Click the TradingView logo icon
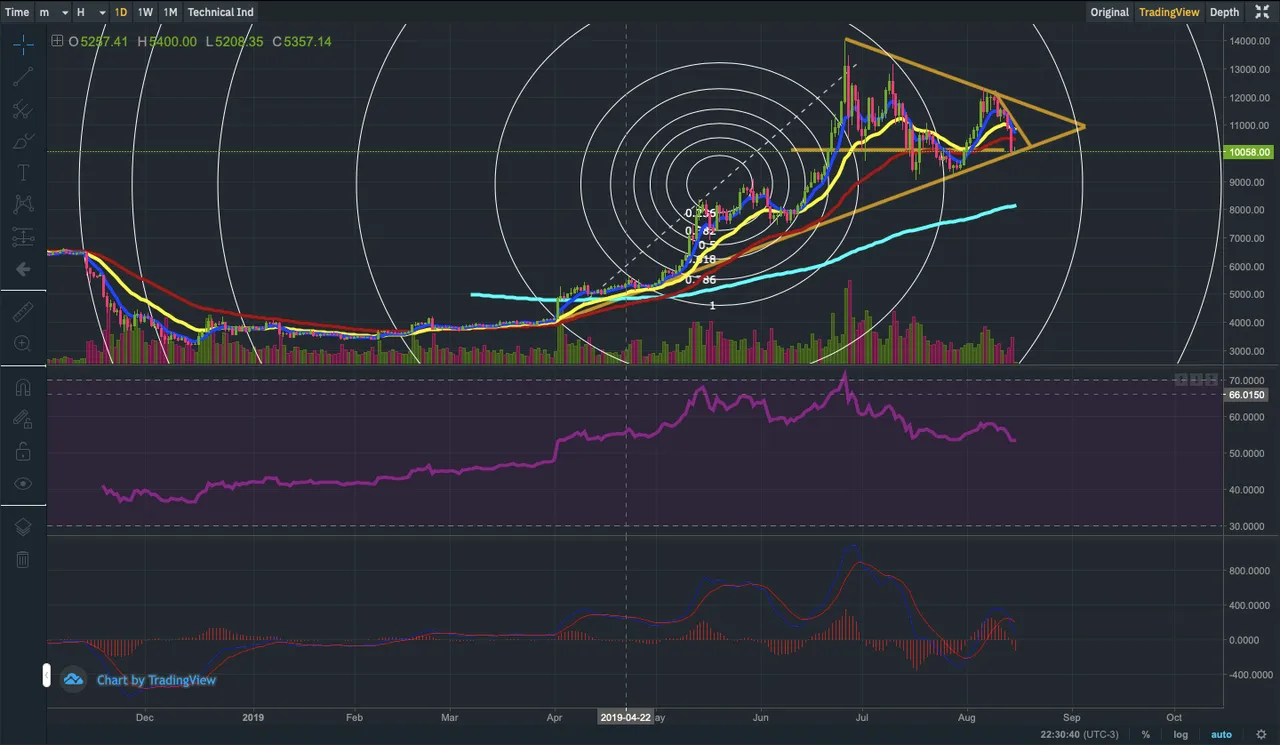This screenshot has width=1280, height=745. [73, 680]
